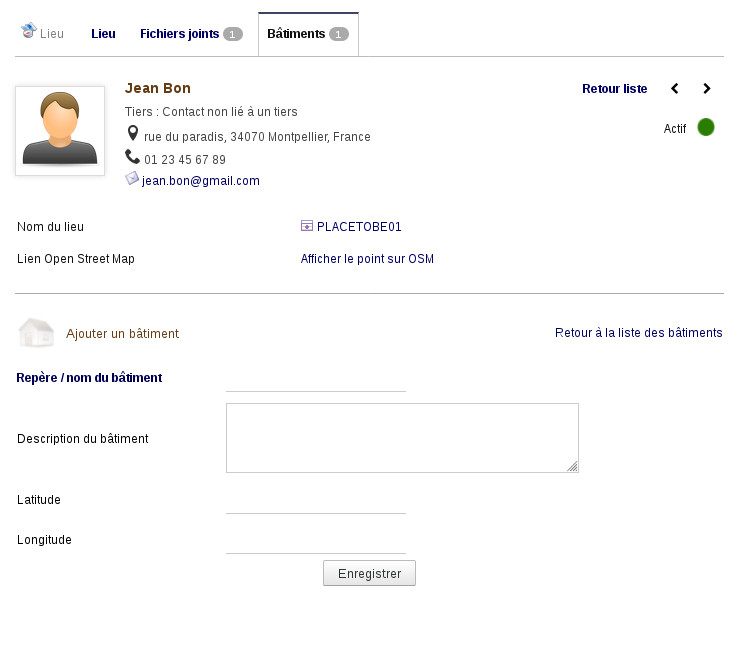Viewport: 730px width, 655px height.
Task: Click the map pin address icon
Action: pyautogui.click(x=133, y=133)
